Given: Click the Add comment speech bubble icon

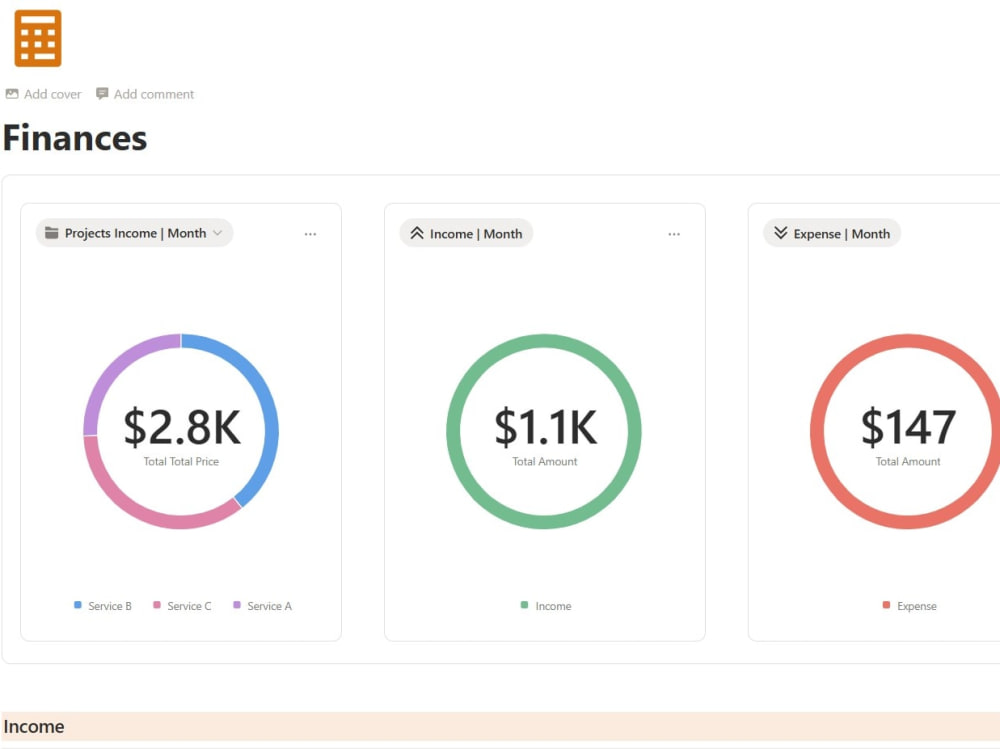Looking at the screenshot, I should [101, 94].
